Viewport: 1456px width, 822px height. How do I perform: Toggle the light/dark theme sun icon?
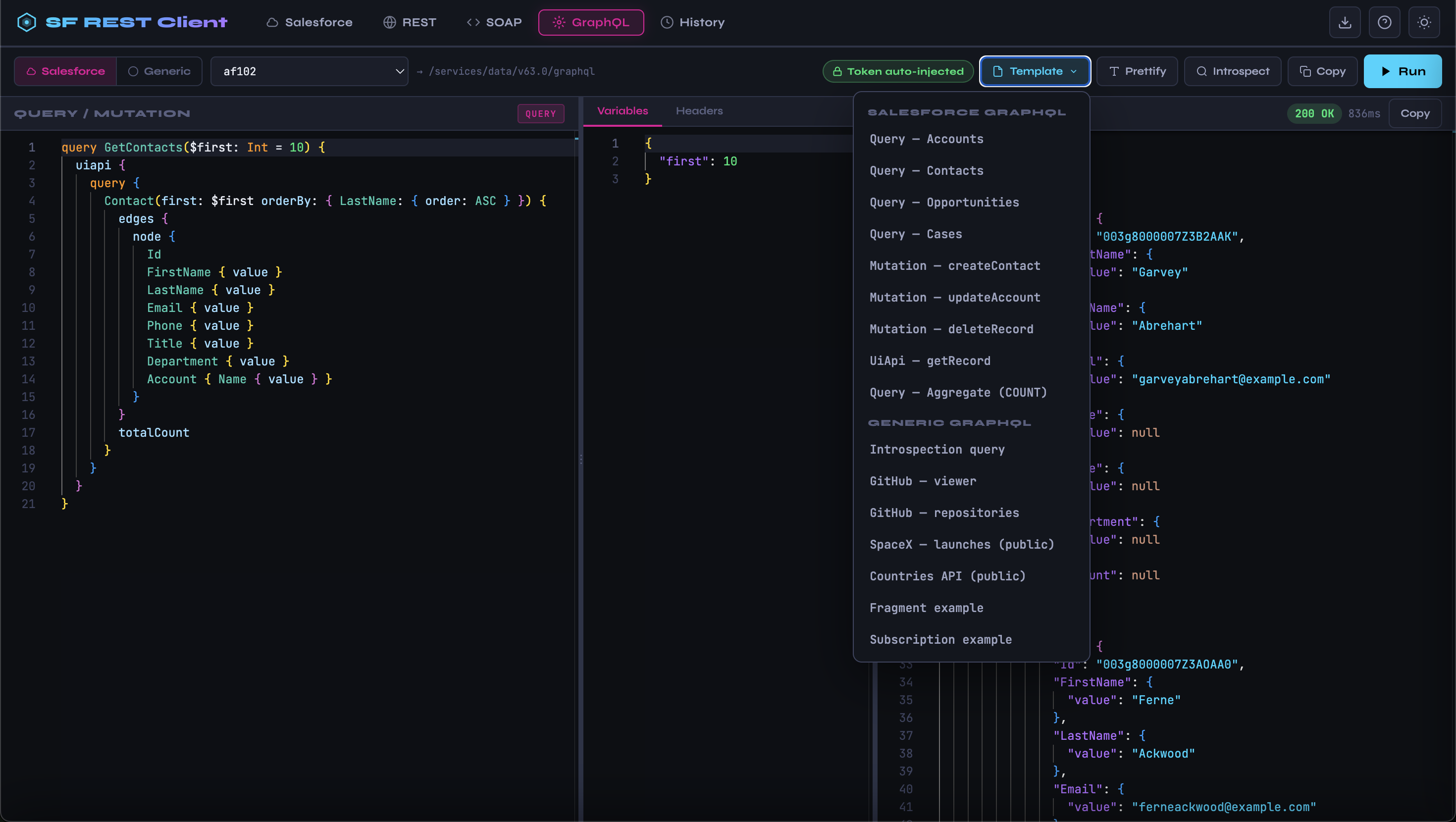(1424, 22)
